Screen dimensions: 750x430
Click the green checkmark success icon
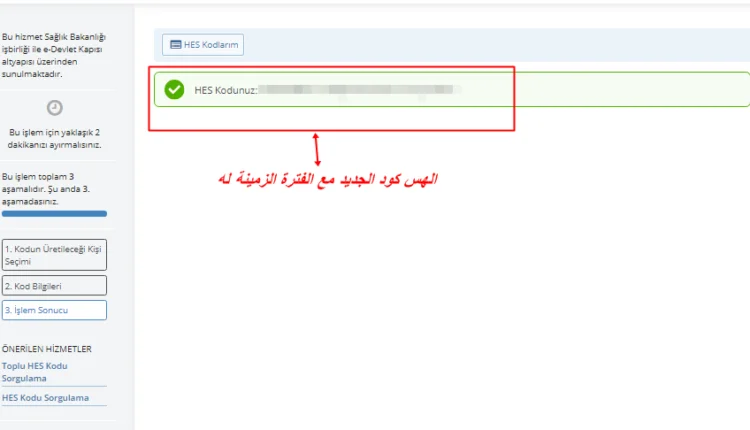[174, 89]
